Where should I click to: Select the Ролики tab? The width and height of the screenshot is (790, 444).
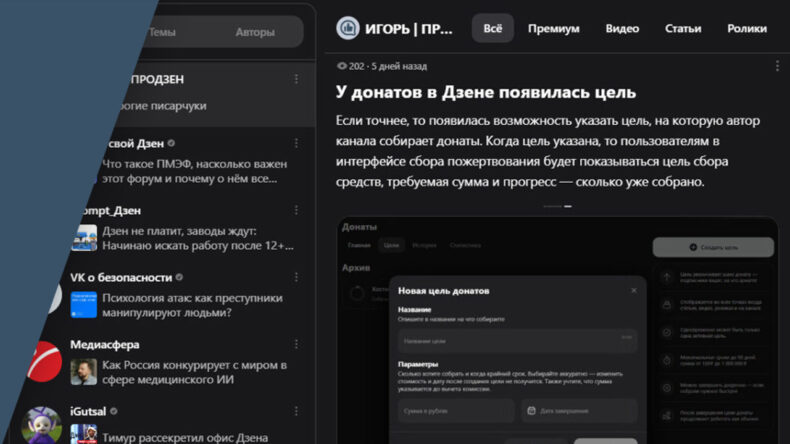(x=747, y=29)
